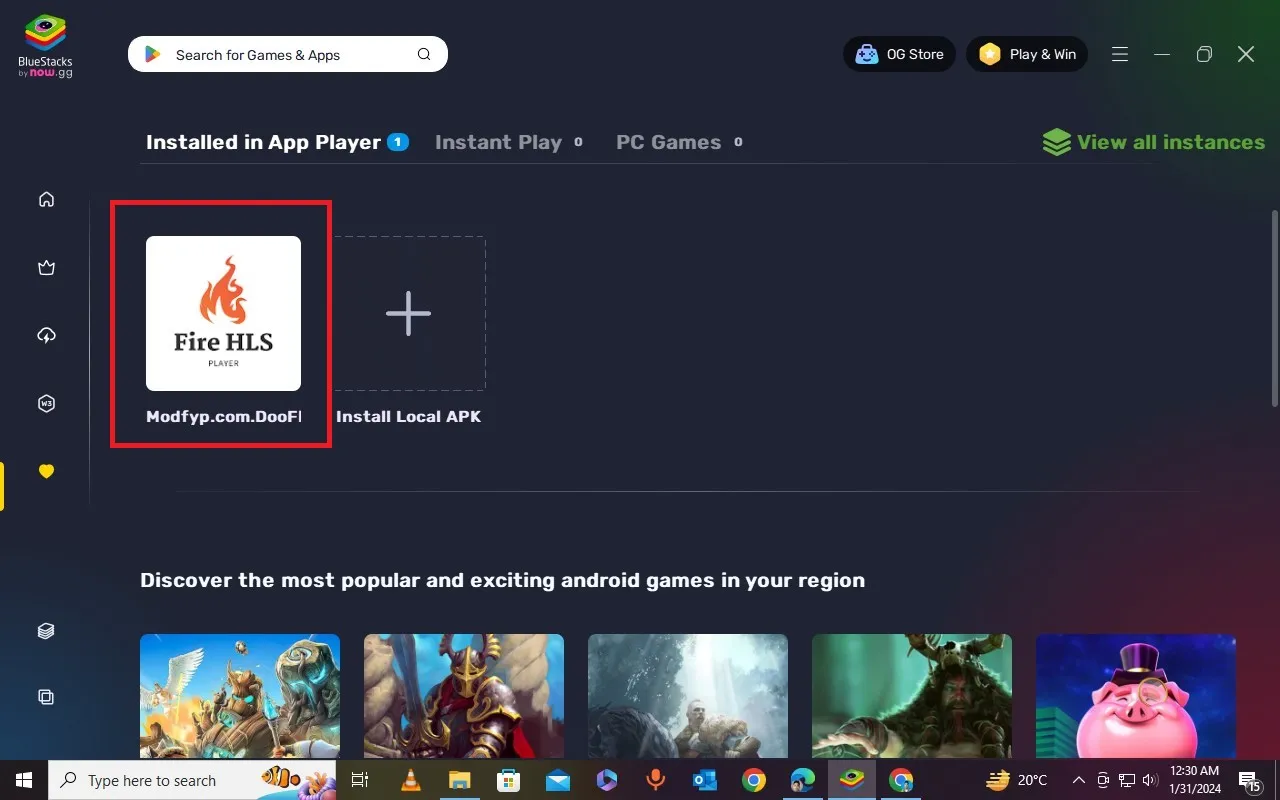1280x800 pixels.
Task: Click the Windows taskbar search box
Action: coord(193,780)
